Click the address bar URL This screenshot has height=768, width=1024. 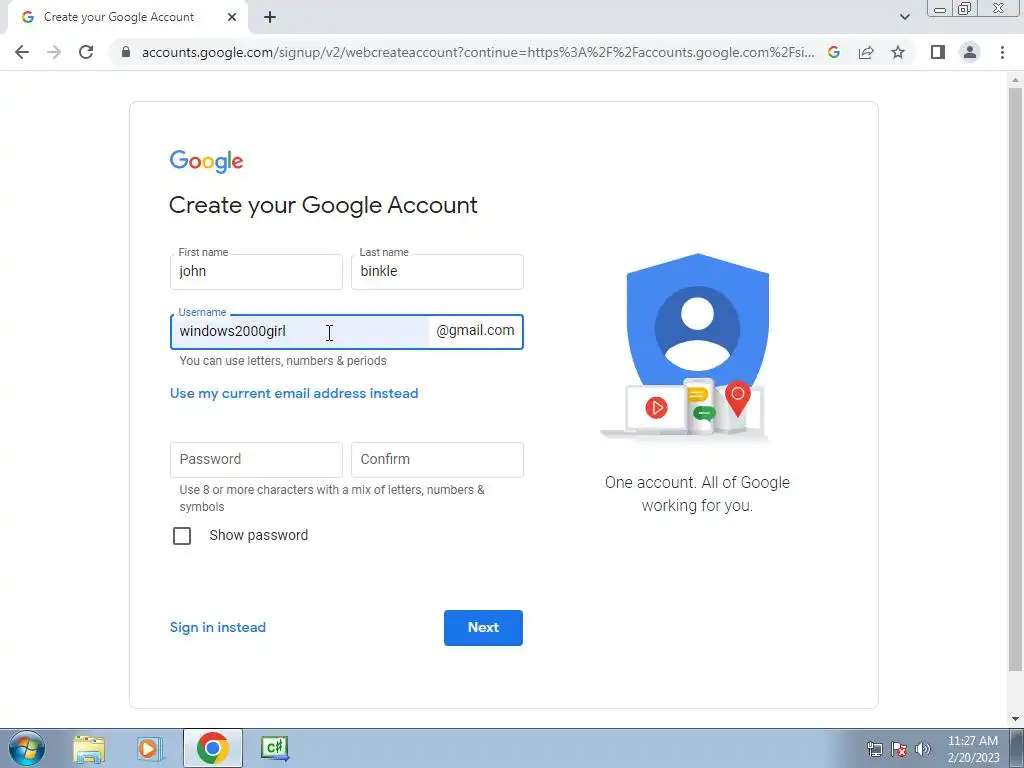coord(478,52)
